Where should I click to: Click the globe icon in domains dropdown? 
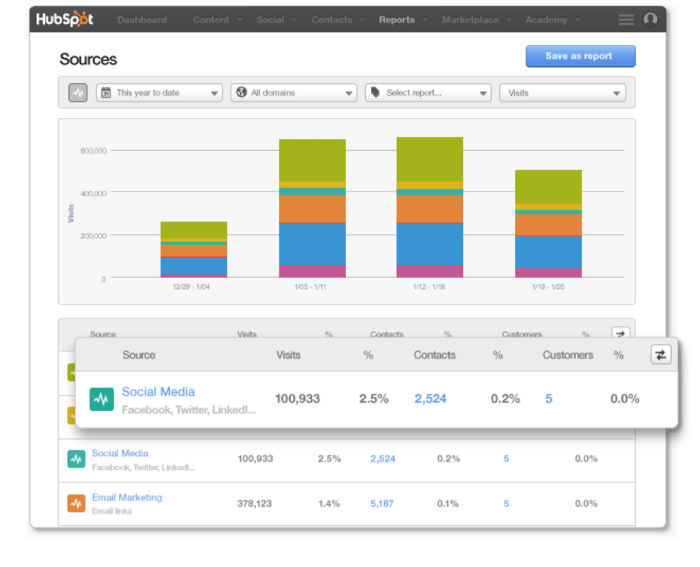pyautogui.click(x=241, y=92)
